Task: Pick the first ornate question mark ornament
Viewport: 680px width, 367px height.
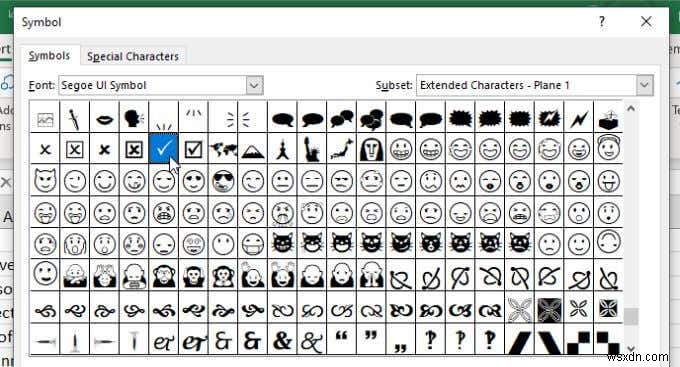Action: tap(431, 340)
